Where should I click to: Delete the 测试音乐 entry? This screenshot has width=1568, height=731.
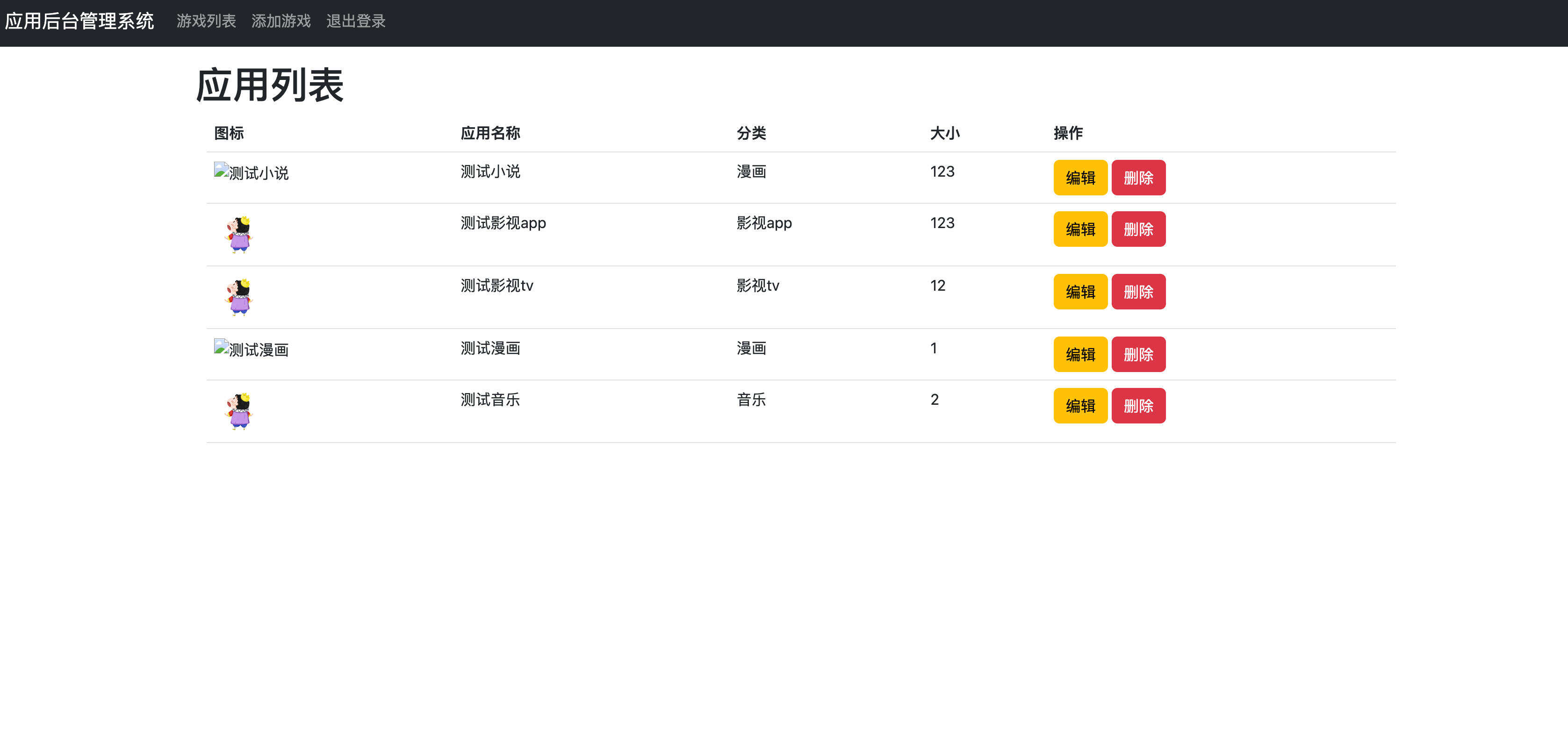point(1138,405)
